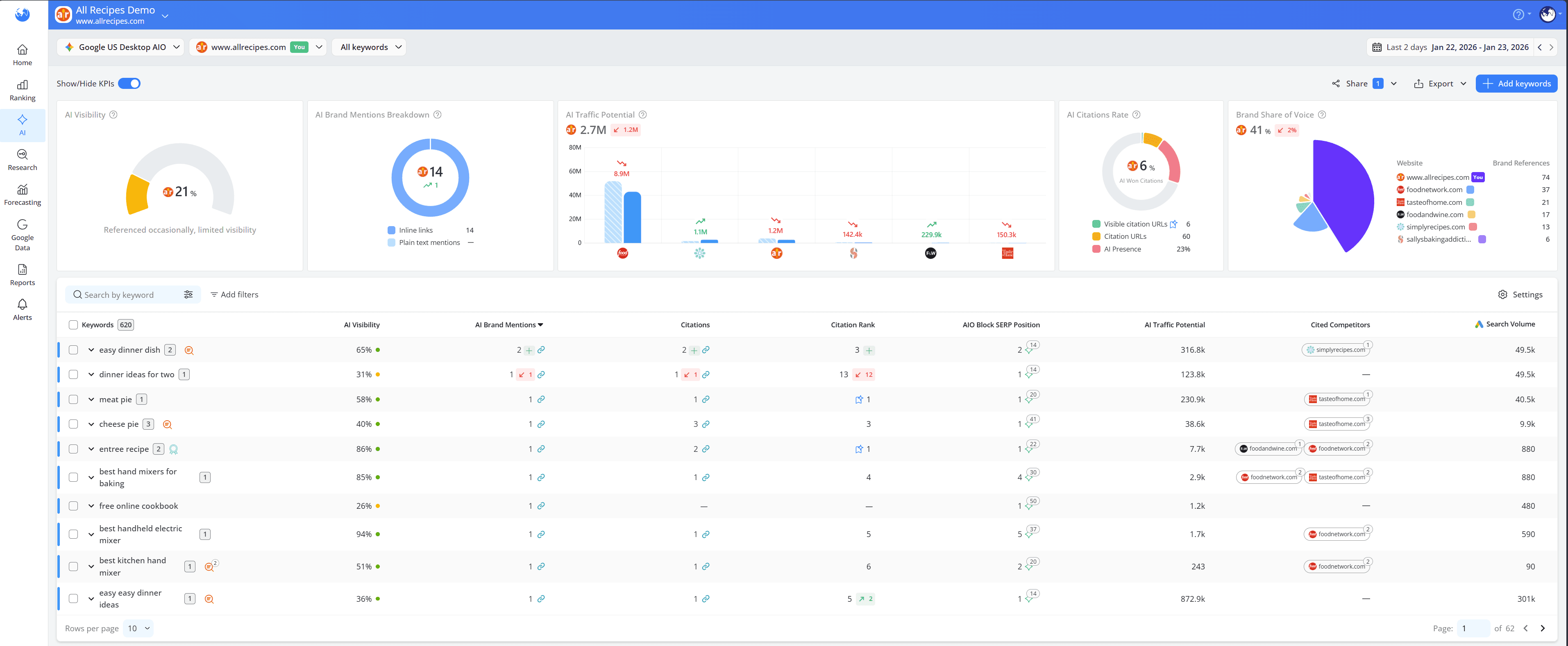The height and width of the screenshot is (646, 1568).
Task: Expand the 'easy dinner dish' keyword row
Action: coord(91,349)
